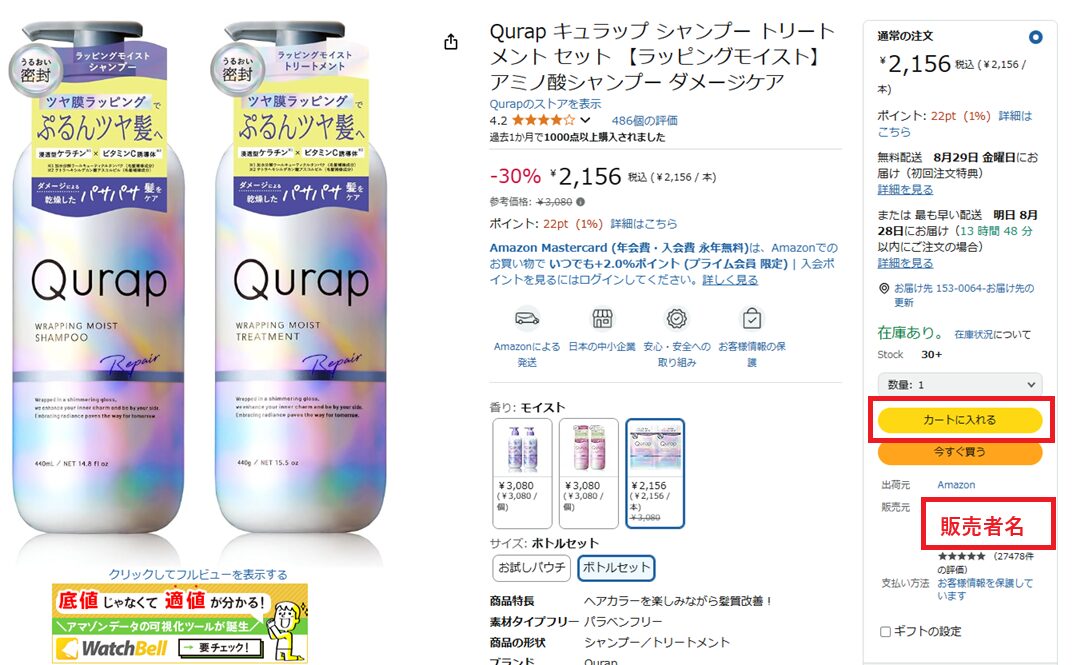1073x665 pixels.
Task: Choose the first purple bottle scent variant
Action: (x=522, y=473)
